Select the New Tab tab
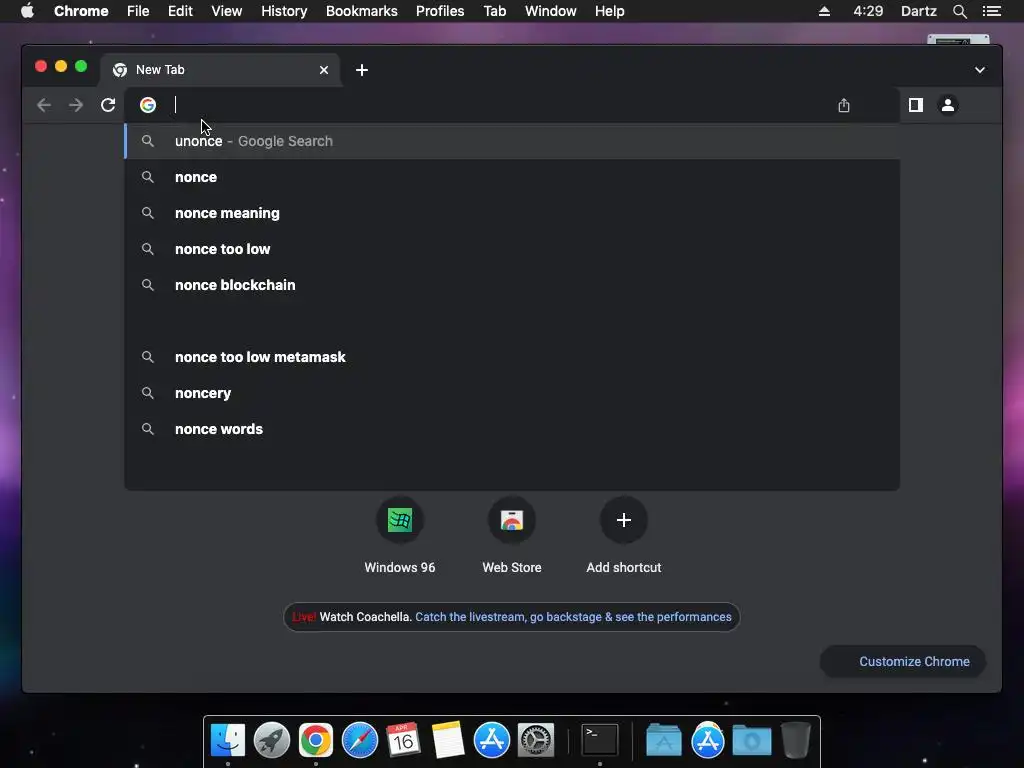 [220, 70]
